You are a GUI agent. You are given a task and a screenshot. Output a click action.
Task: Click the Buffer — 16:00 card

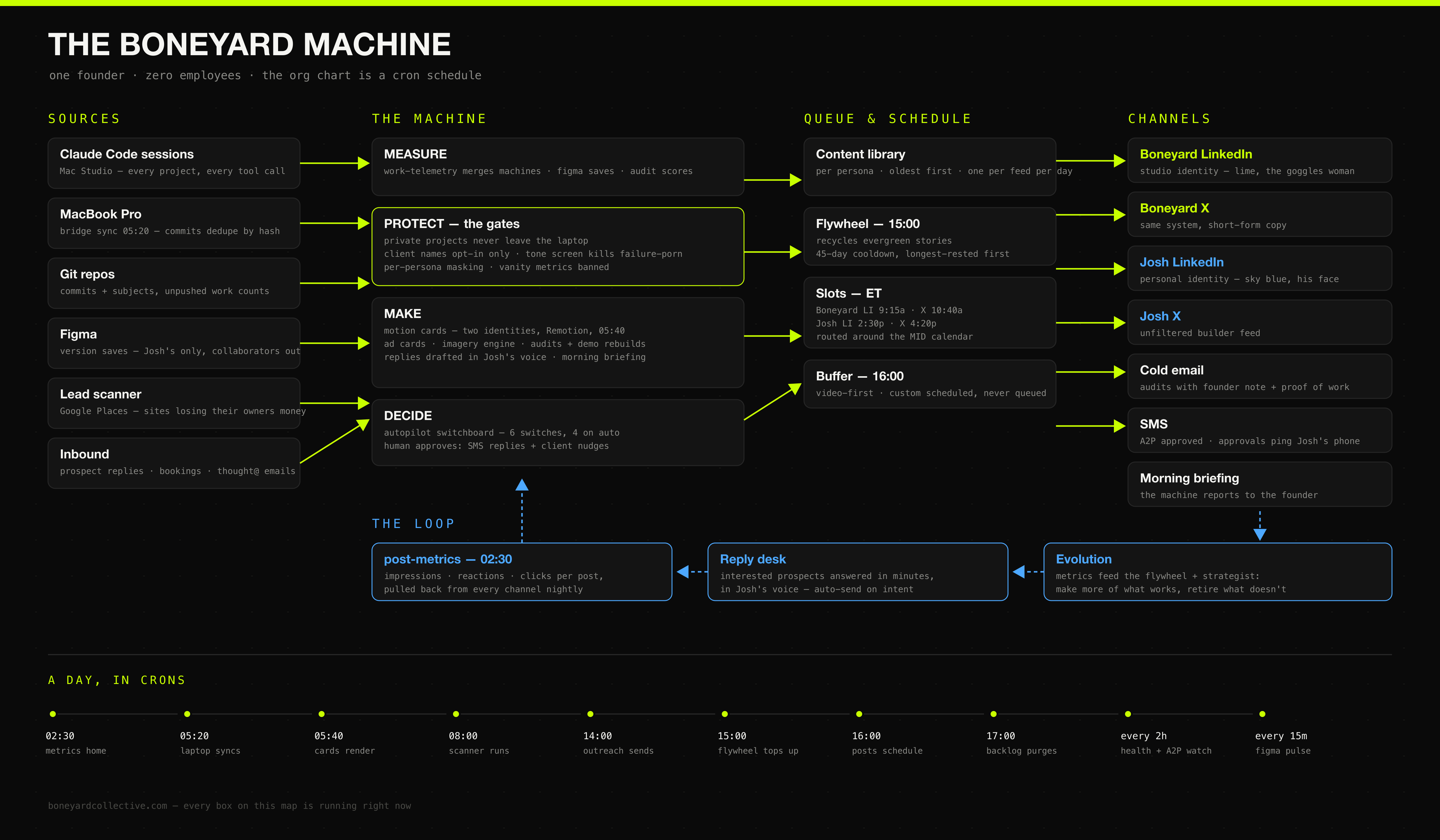click(930, 384)
